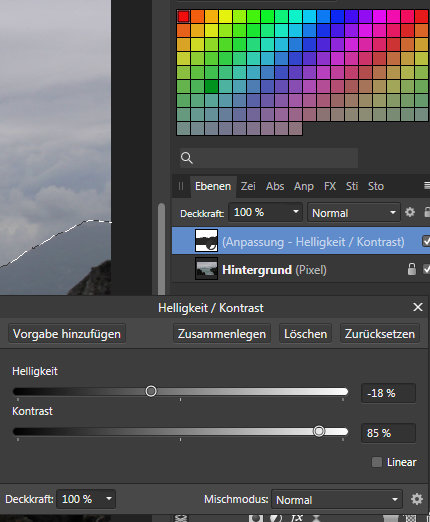430x522 pixels.
Task: Click the Zusammenlegen button
Action: coord(222,333)
